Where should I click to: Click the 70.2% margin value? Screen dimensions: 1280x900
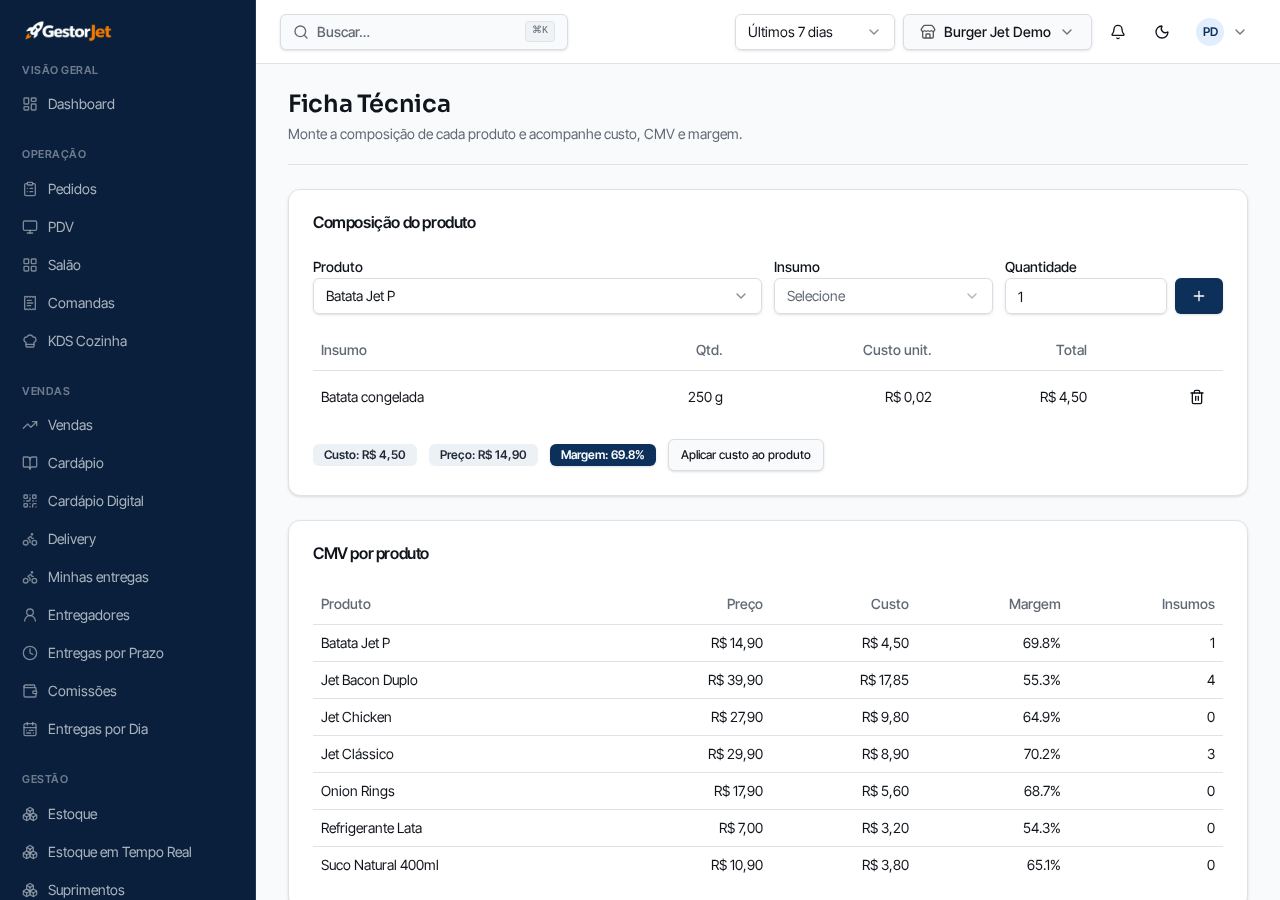(x=1042, y=754)
